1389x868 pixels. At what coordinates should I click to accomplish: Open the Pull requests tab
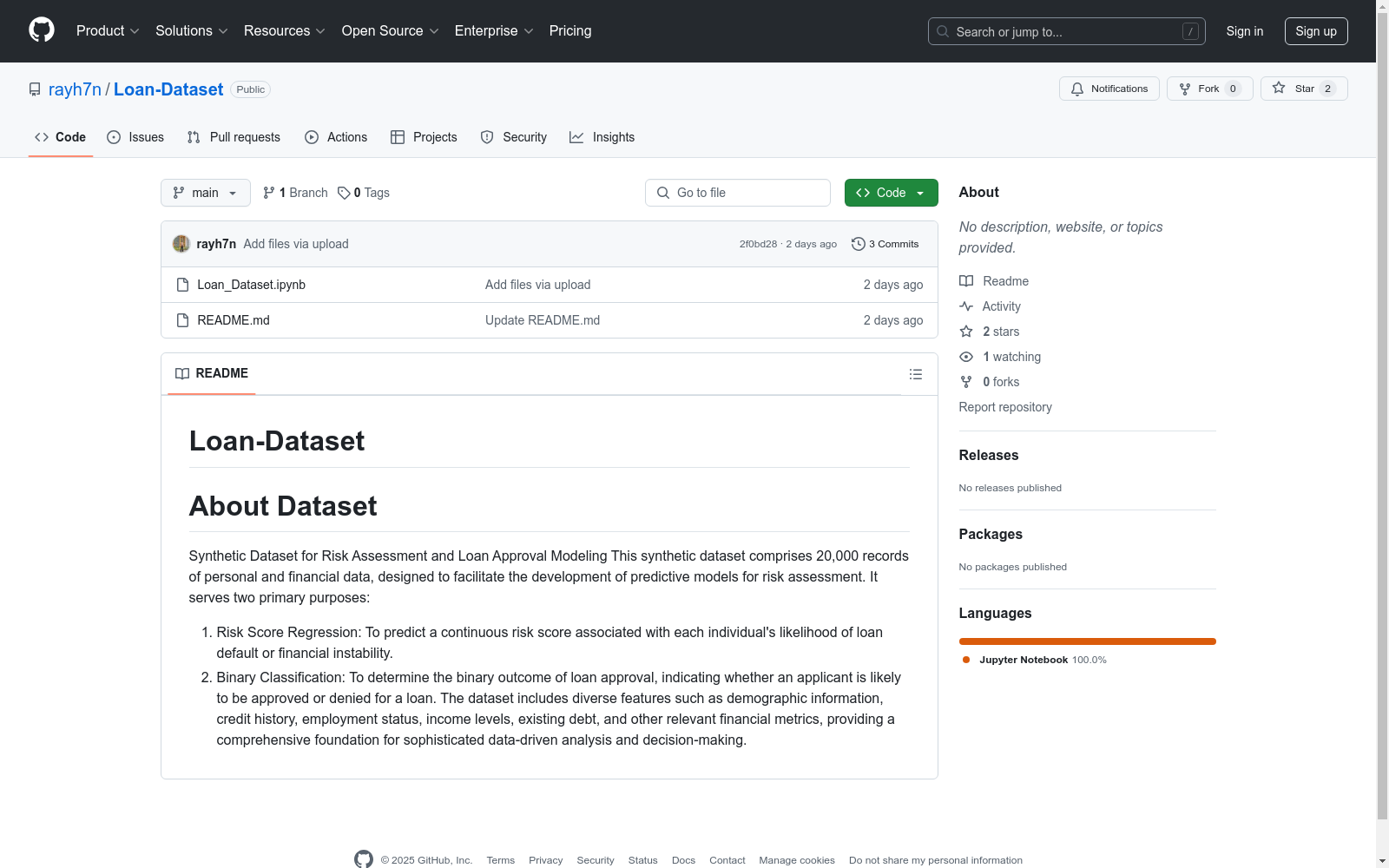(x=234, y=137)
